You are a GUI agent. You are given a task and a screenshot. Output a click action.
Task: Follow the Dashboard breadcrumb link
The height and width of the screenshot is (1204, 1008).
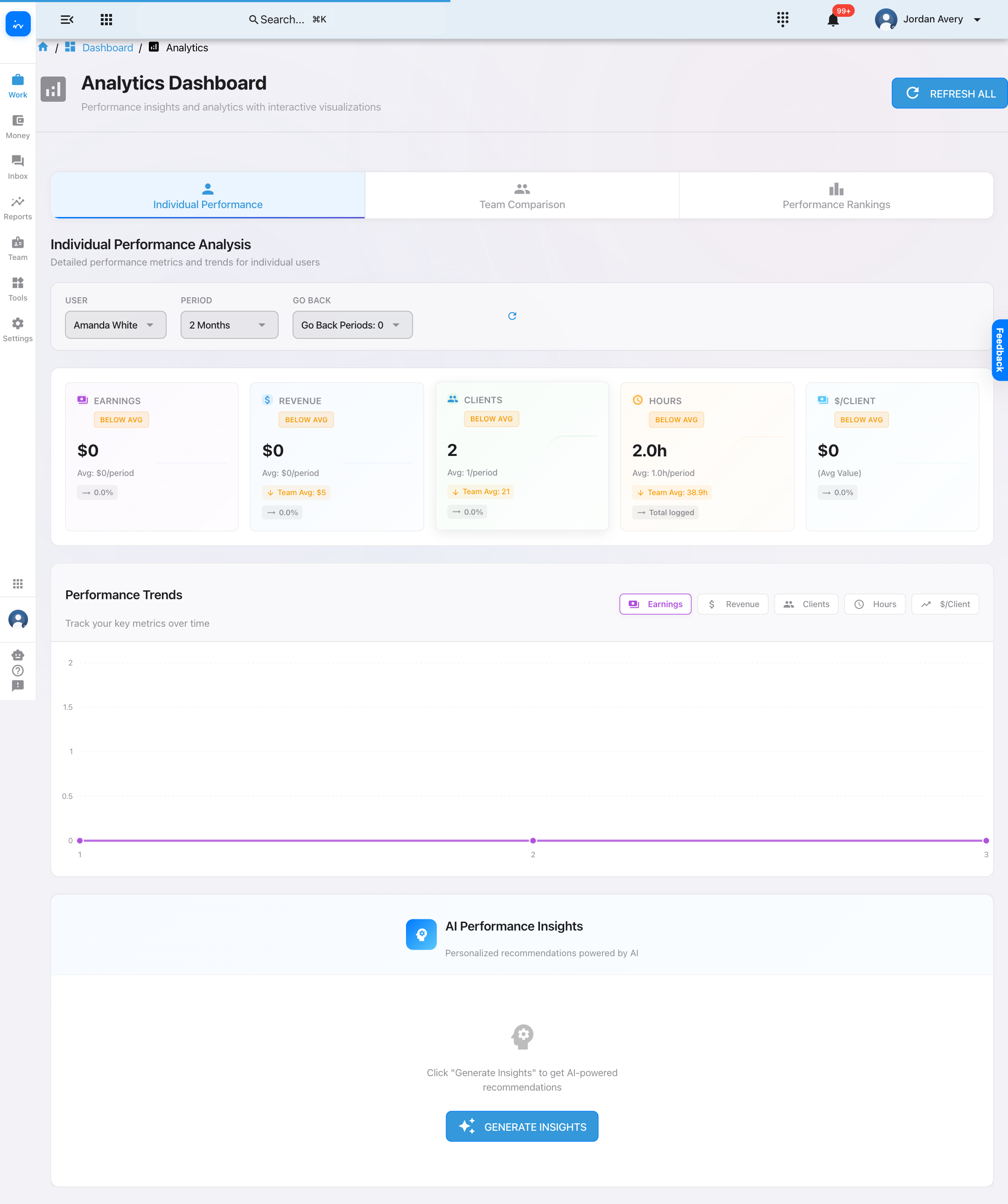[108, 48]
